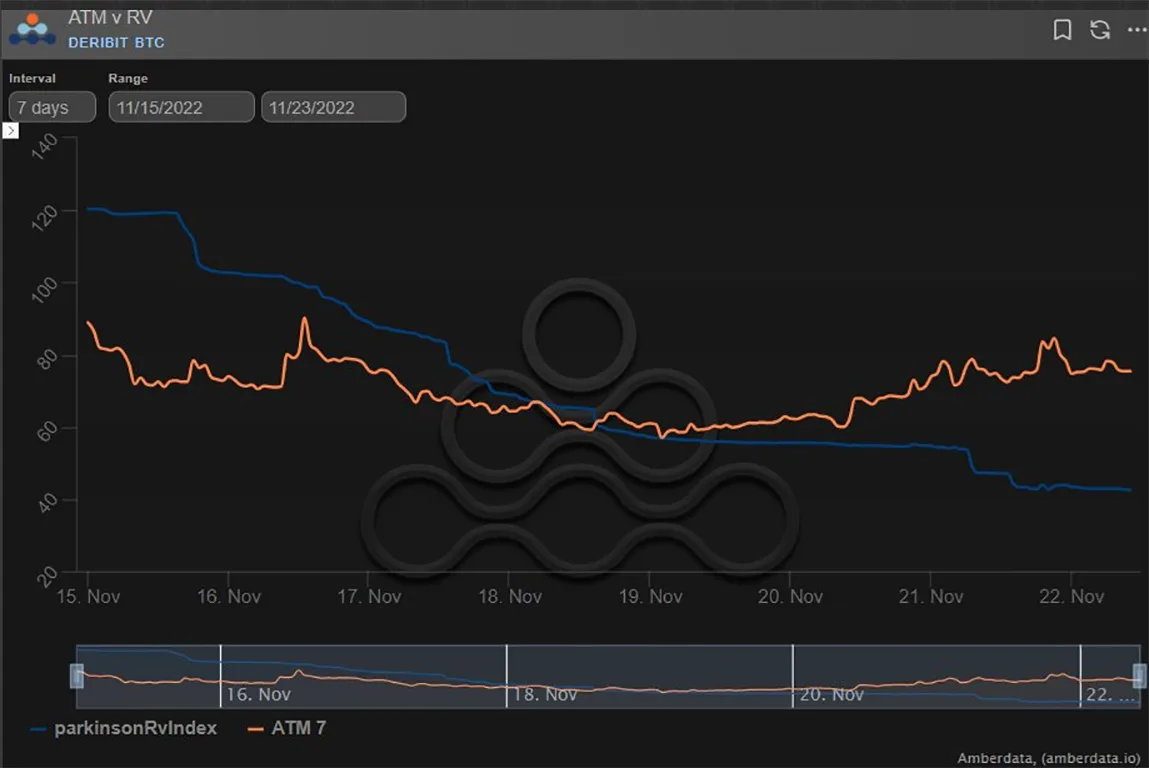Click the DERIBIT BTC subtitle
The image size is (1149, 768).
click(x=117, y=43)
